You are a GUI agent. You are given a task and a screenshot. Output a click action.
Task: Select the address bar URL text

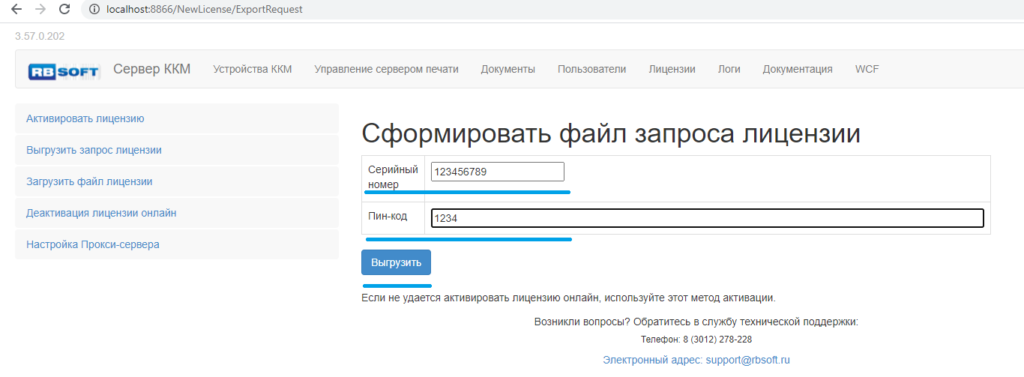[204, 10]
